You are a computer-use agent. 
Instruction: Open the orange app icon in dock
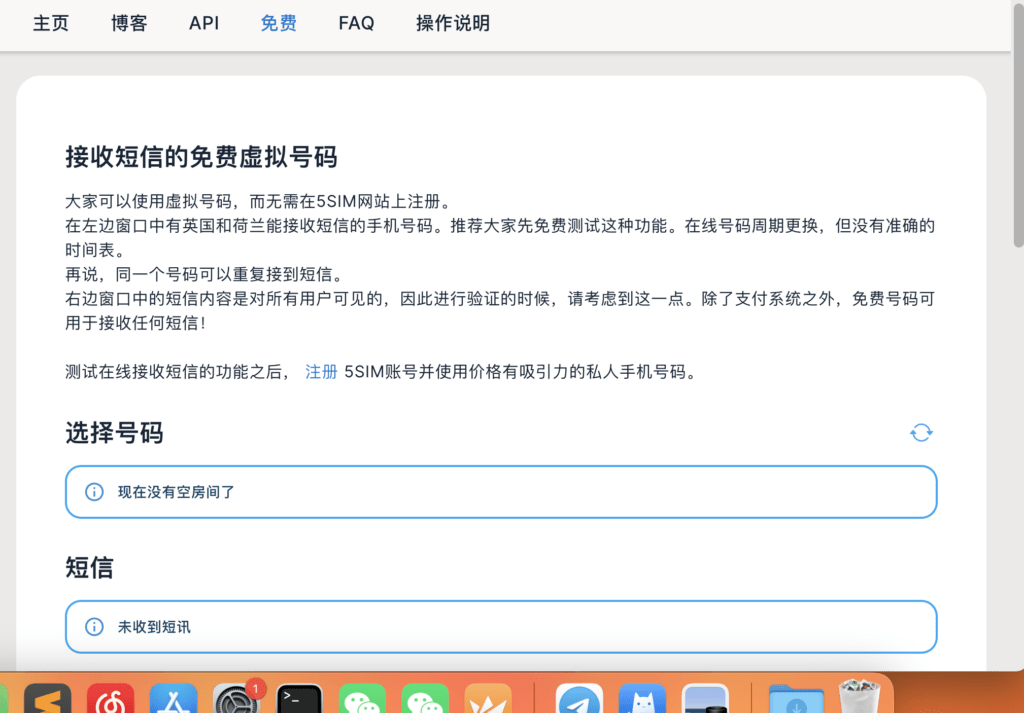[x=488, y=698]
